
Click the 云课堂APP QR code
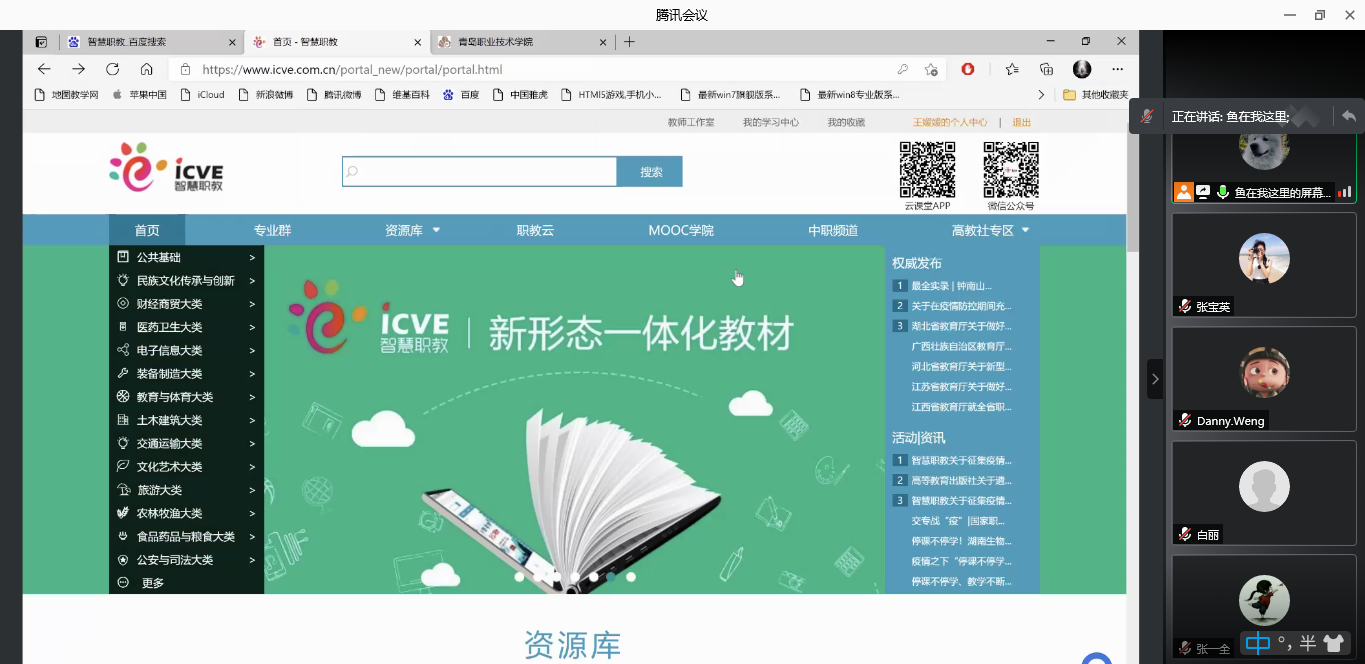[927, 170]
